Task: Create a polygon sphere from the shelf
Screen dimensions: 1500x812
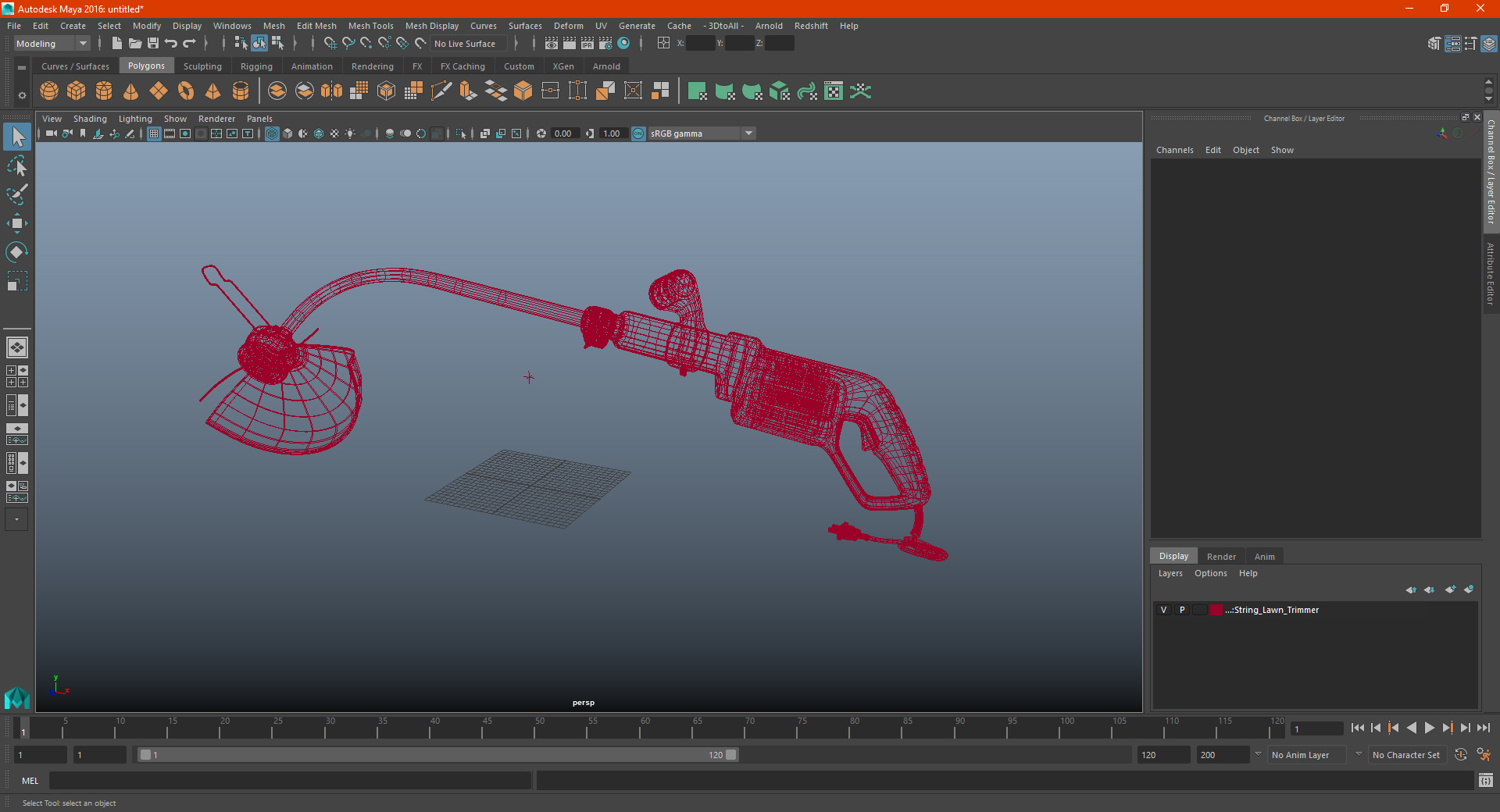Action: pyautogui.click(x=49, y=91)
